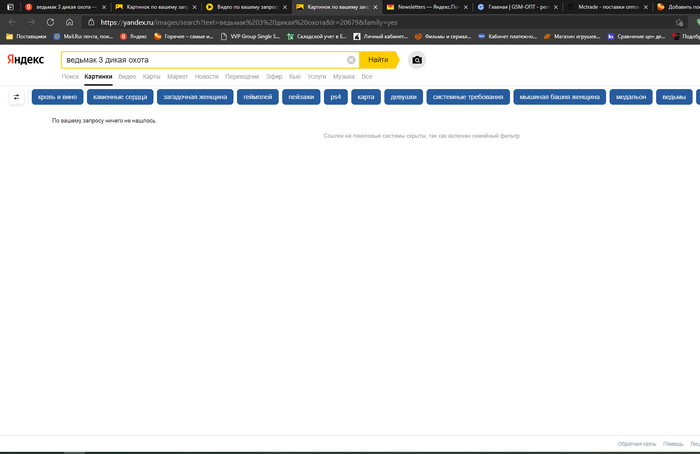Reload the page
This screenshot has width=700, height=454.
point(50,22)
